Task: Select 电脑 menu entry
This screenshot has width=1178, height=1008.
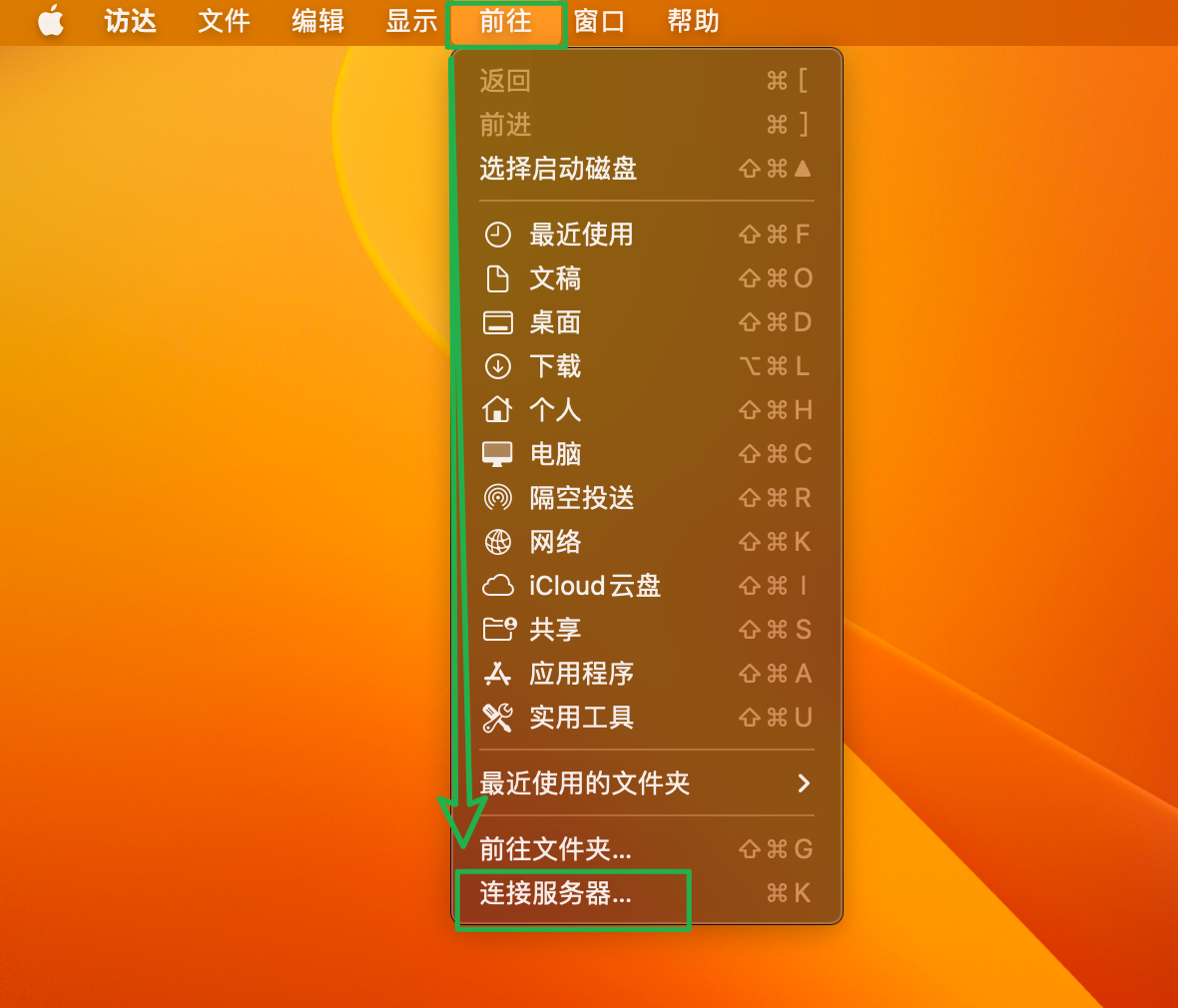Action: [646, 454]
